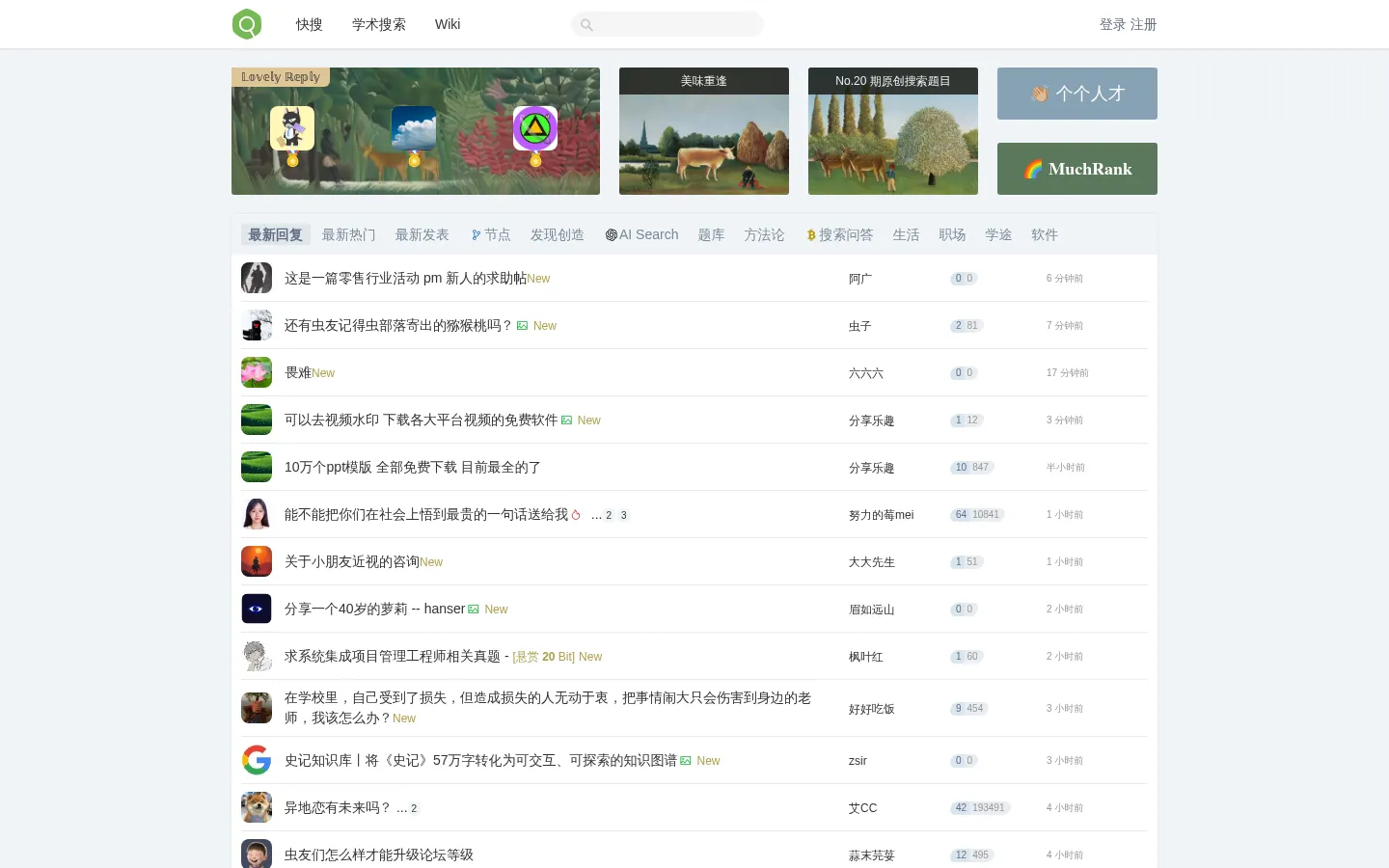Click the sketch avatar beside 求系统集成项目管理工程师
Screen dimensions: 1389x868
[257, 656]
